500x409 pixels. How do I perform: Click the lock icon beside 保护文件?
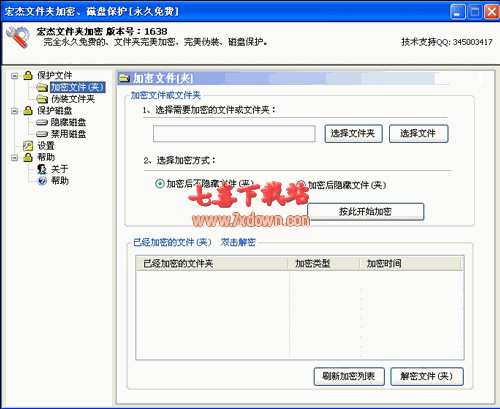(28, 75)
